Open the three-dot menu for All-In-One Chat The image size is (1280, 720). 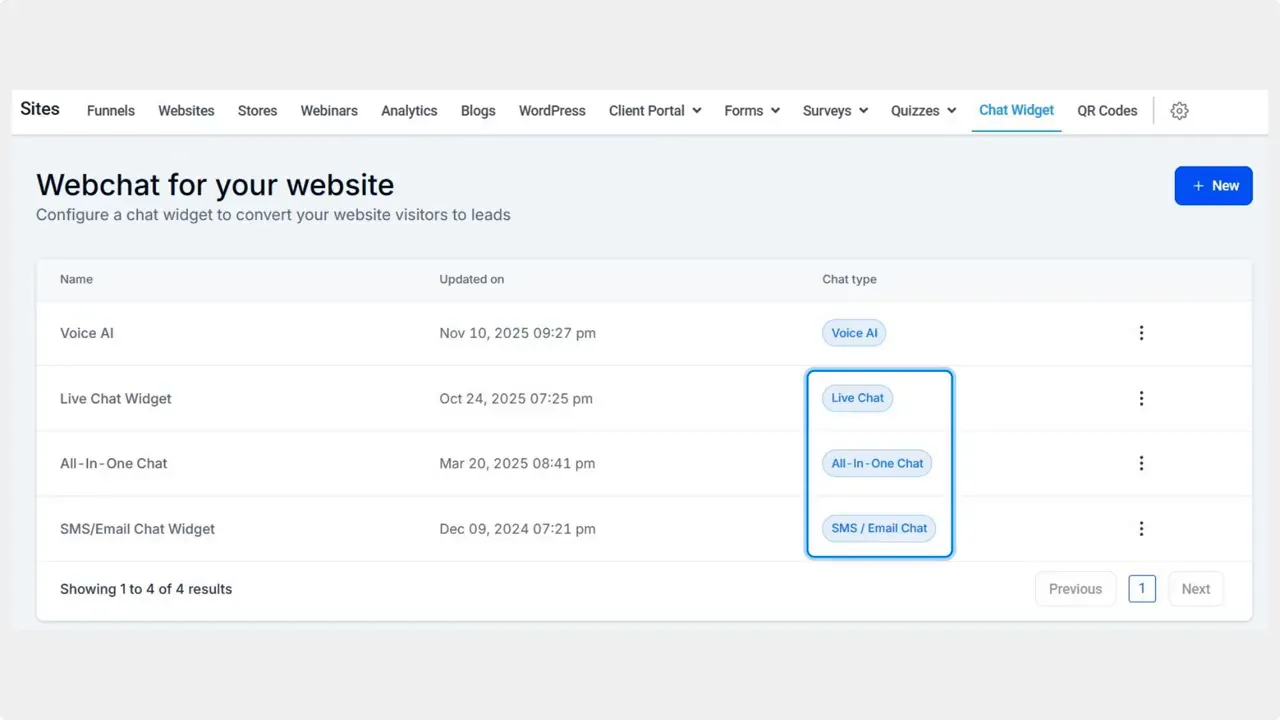pos(1141,463)
